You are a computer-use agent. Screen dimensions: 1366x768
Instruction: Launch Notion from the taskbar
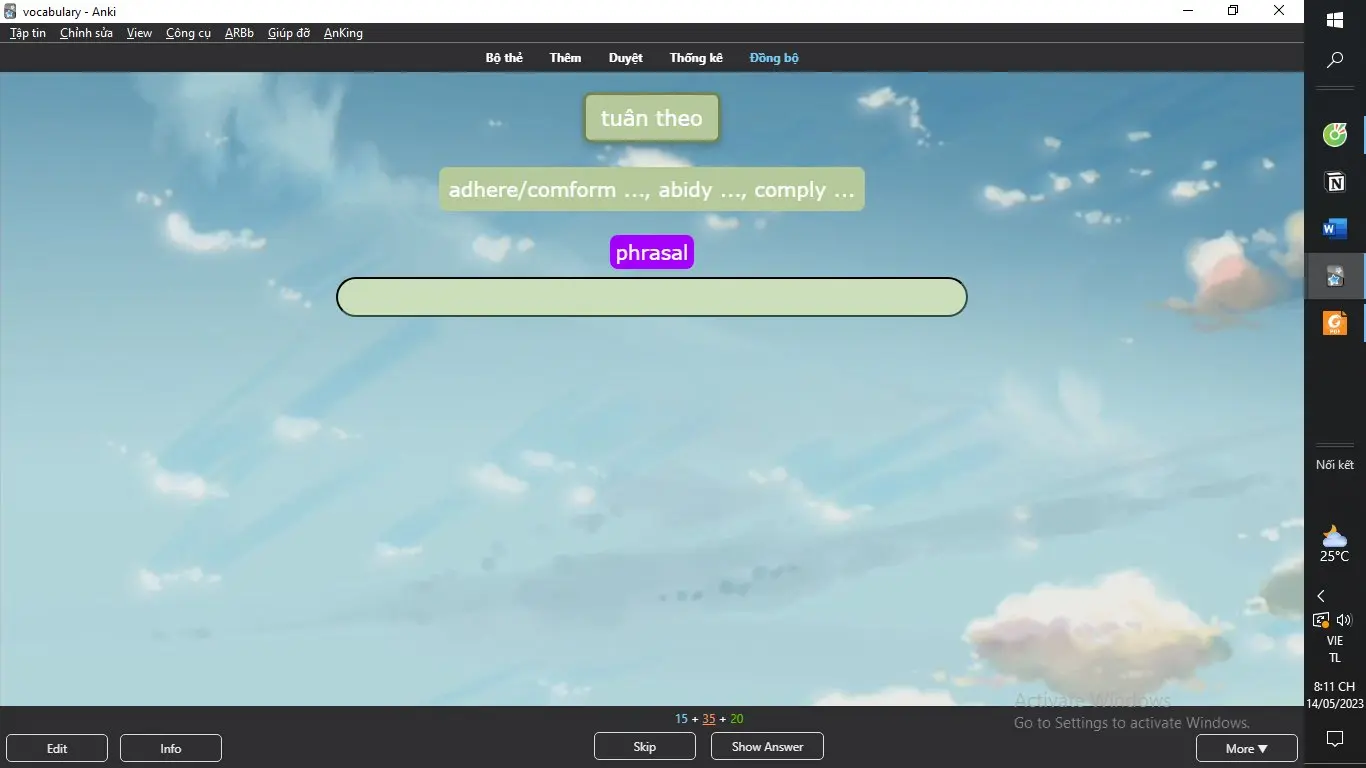[x=1334, y=182]
